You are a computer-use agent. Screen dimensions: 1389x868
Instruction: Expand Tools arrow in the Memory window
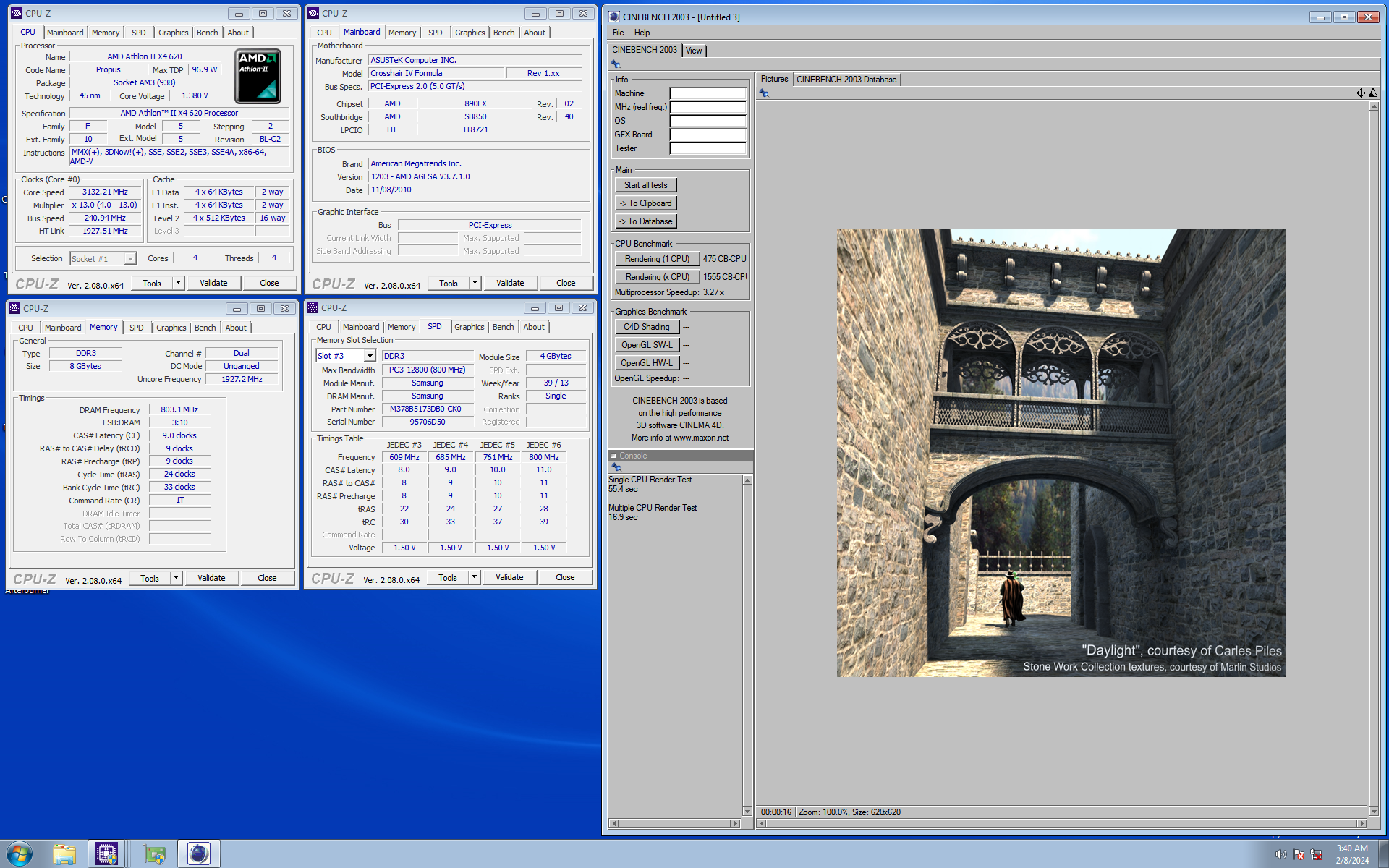click(x=176, y=578)
